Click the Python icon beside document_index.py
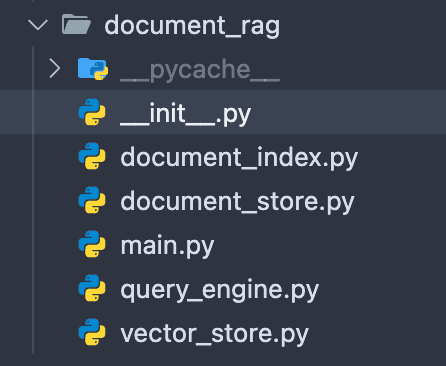Image resolution: width=446 pixels, height=366 pixels. (92, 156)
